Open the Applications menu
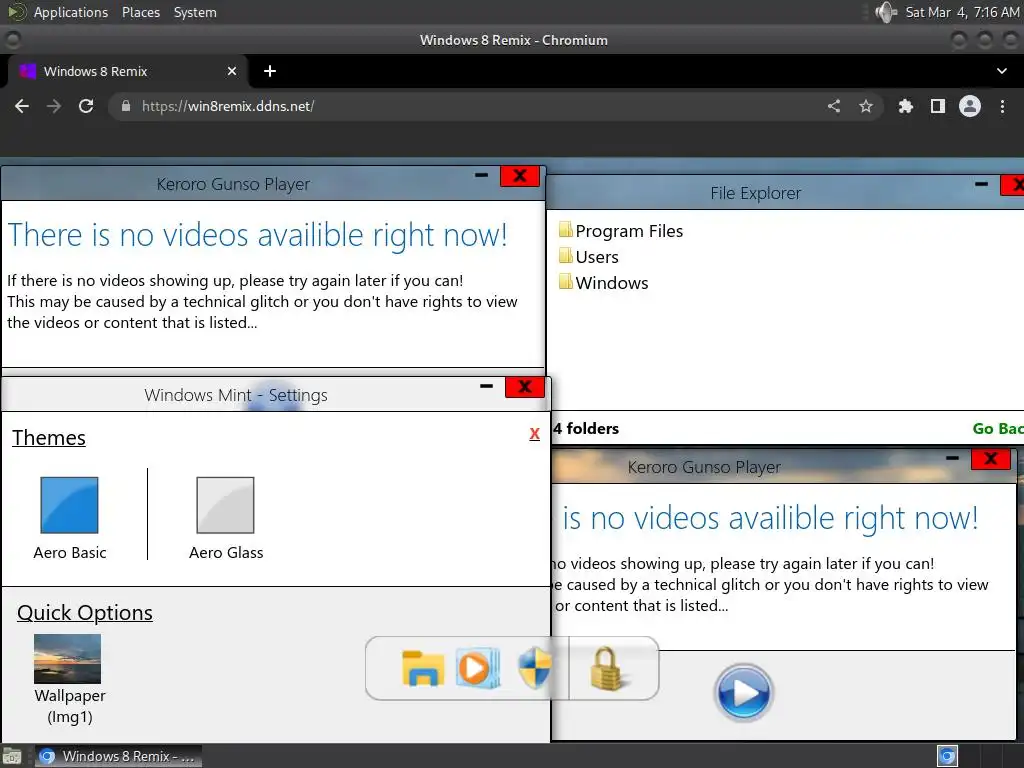Image resolution: width=1024 pixels, height=768 pixels. pyautogui.click(x=71, y=12)
